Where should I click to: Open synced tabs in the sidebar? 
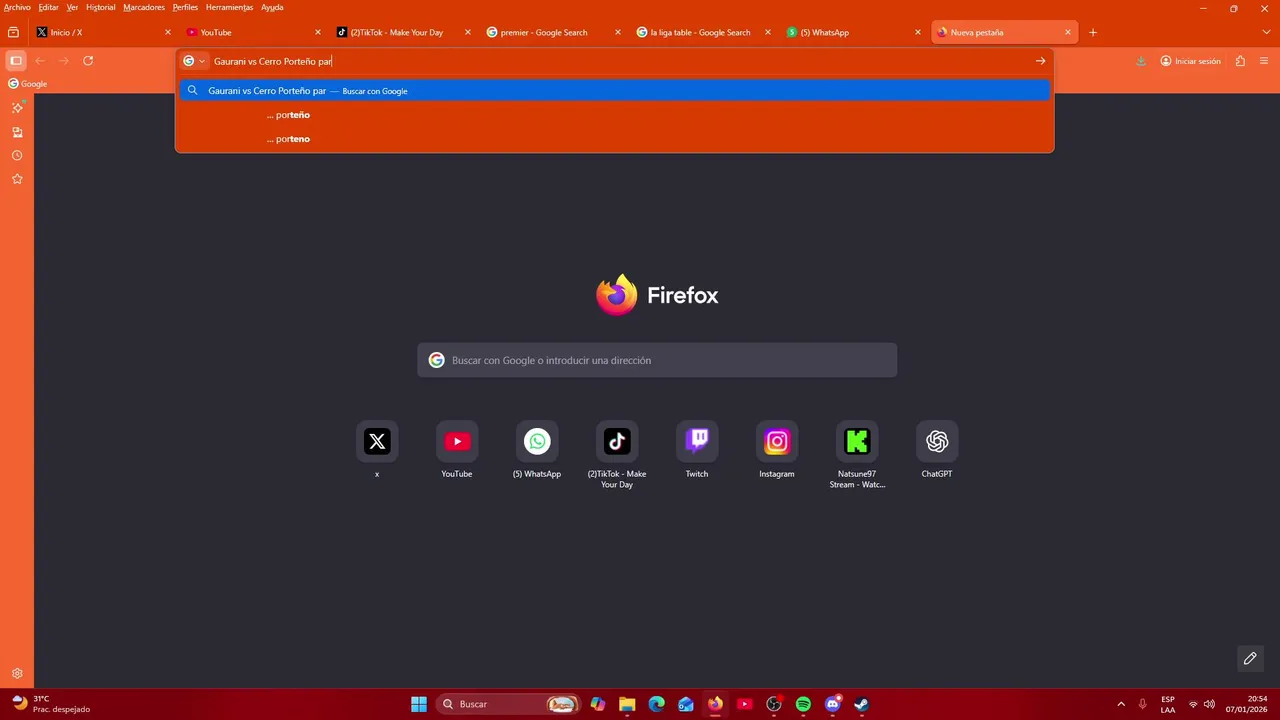pos(17,132)
